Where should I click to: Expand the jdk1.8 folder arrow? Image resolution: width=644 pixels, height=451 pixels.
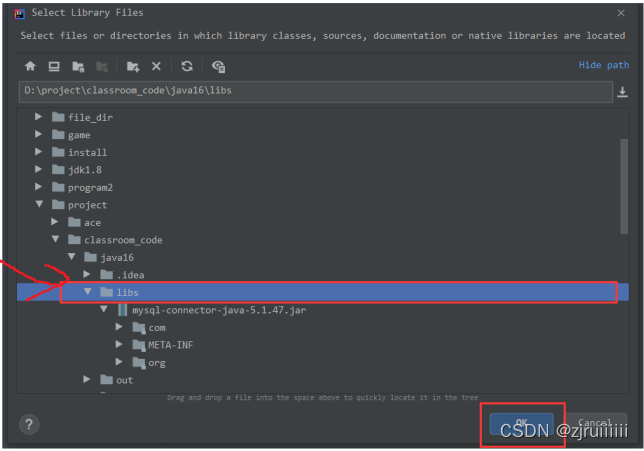38,169
